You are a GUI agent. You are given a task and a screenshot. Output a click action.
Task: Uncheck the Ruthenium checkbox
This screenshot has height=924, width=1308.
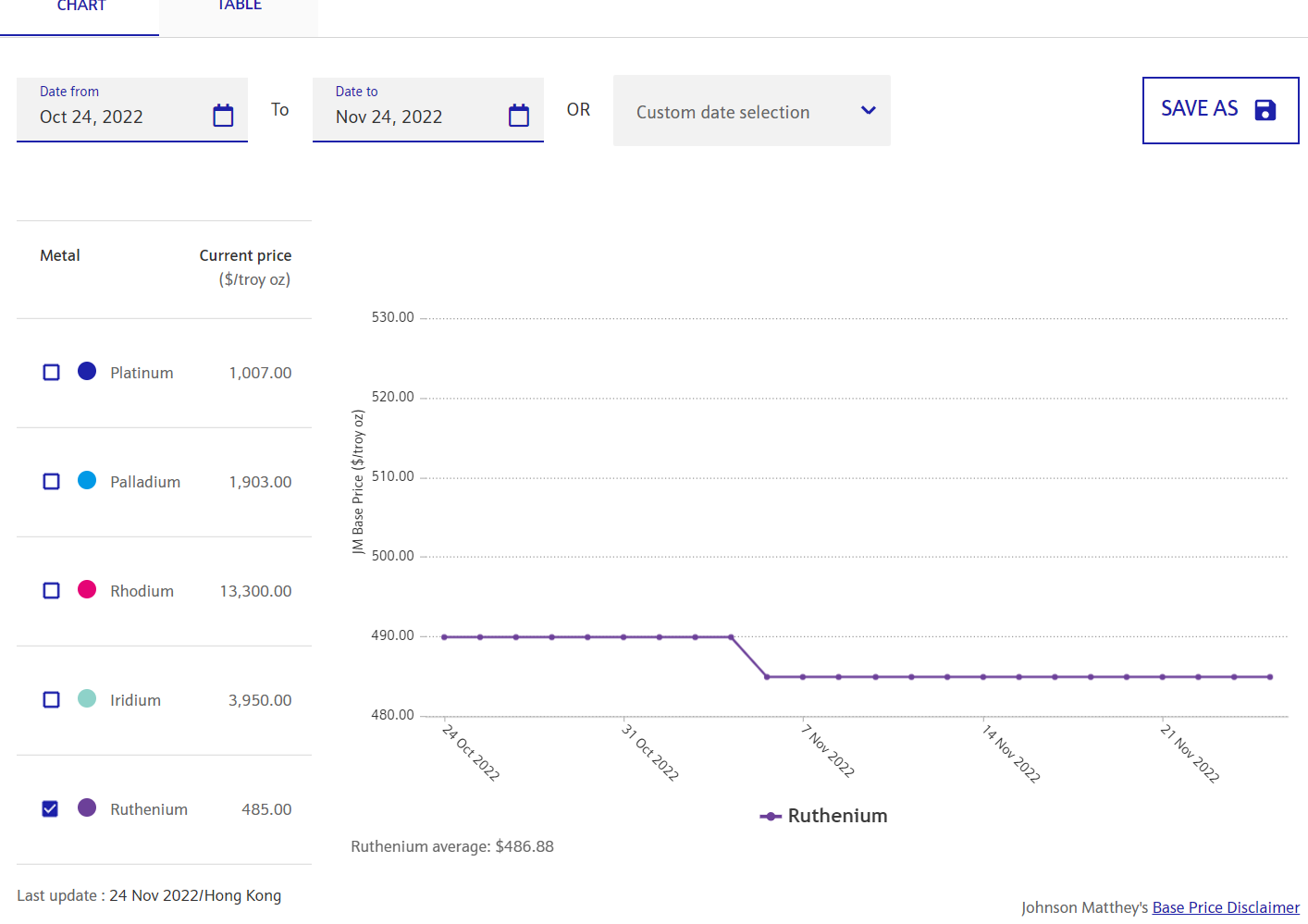[x=51, y=808]
